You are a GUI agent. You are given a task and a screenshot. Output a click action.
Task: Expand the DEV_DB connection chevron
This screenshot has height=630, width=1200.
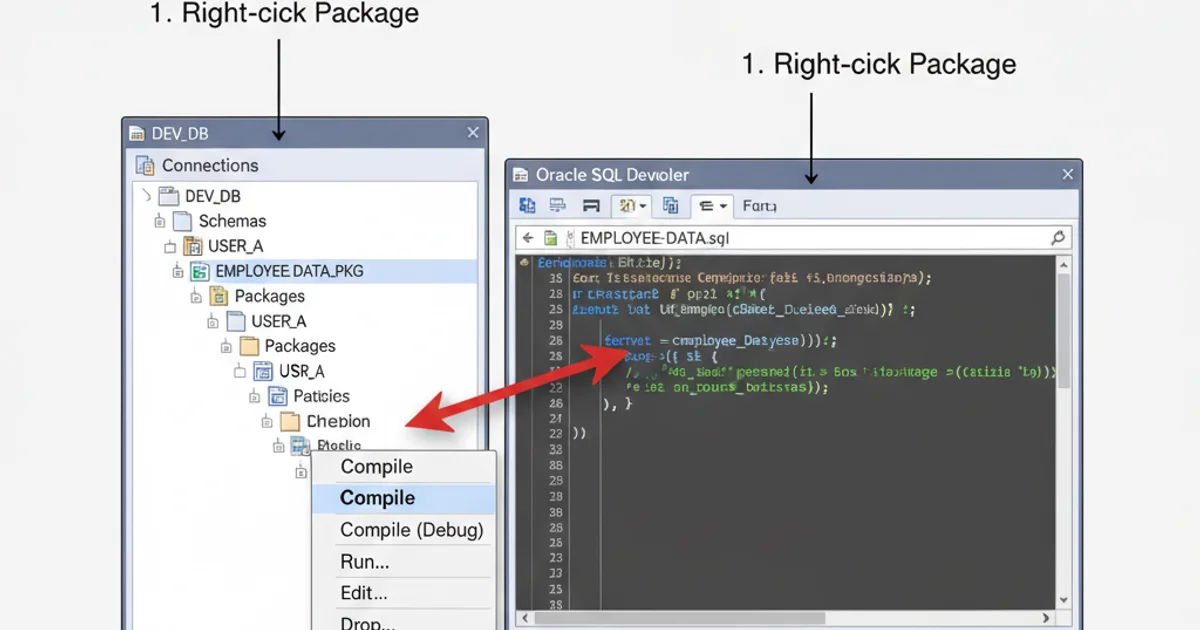click(148, 196)
